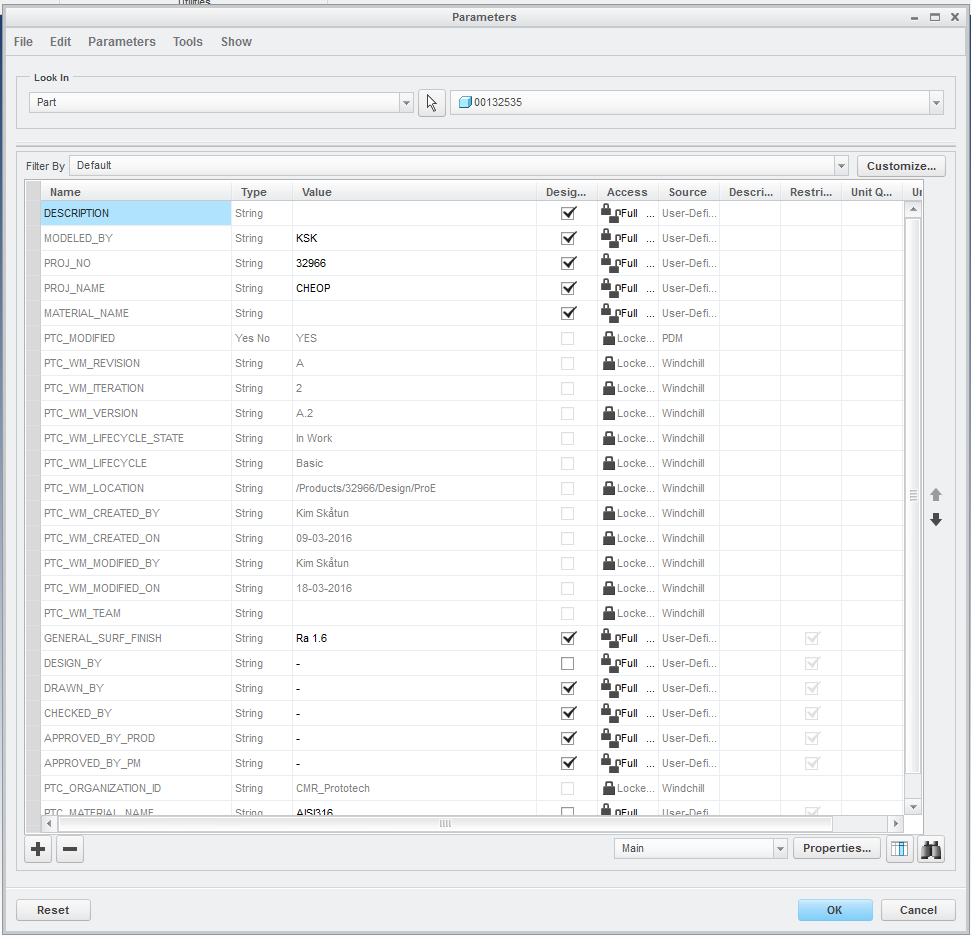Image resolution: width=971 pixels, height=938 pixels.
Task: Open the Edit menu
Action: pos(60,41)
